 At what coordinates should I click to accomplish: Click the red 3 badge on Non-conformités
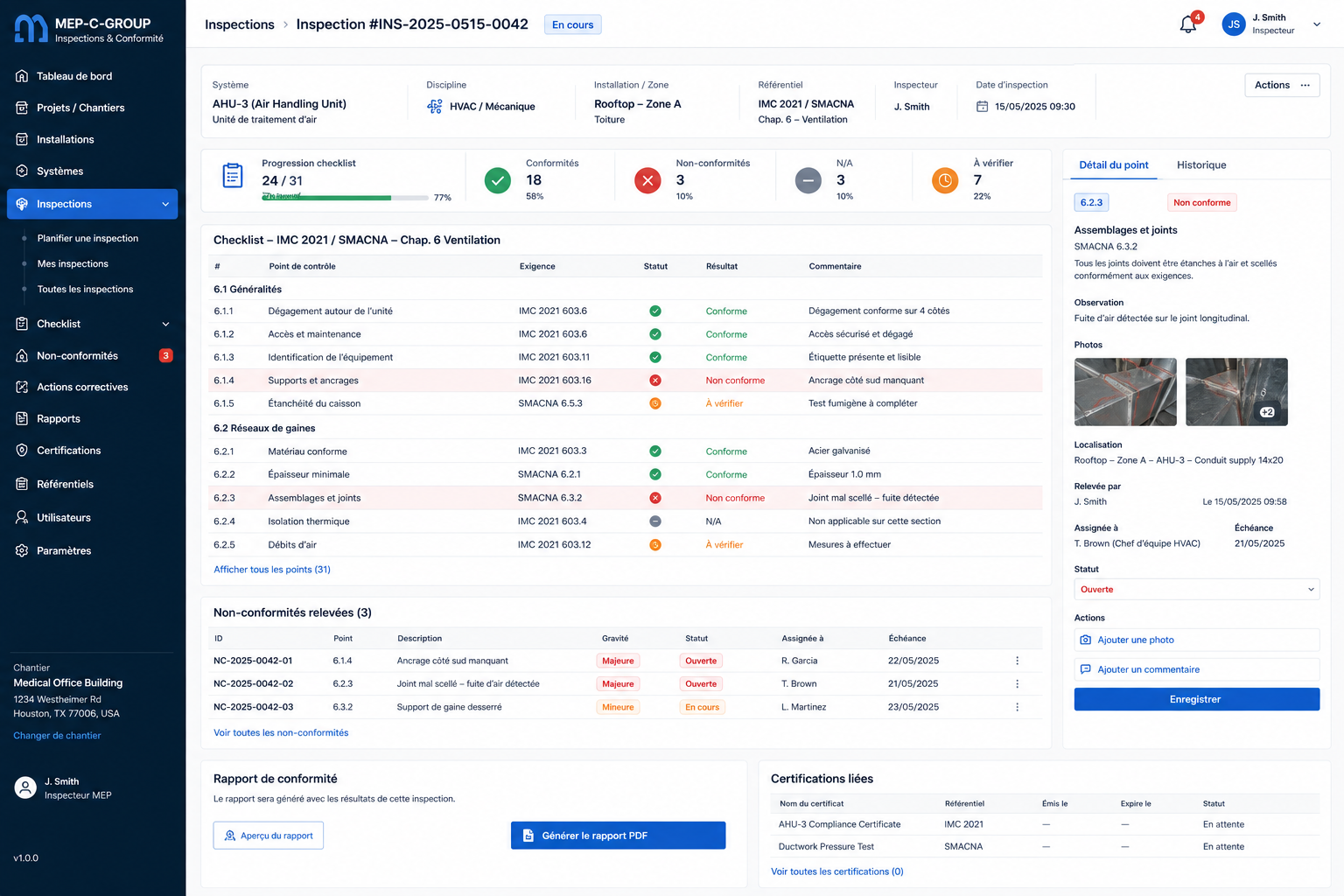pos(165,355)
